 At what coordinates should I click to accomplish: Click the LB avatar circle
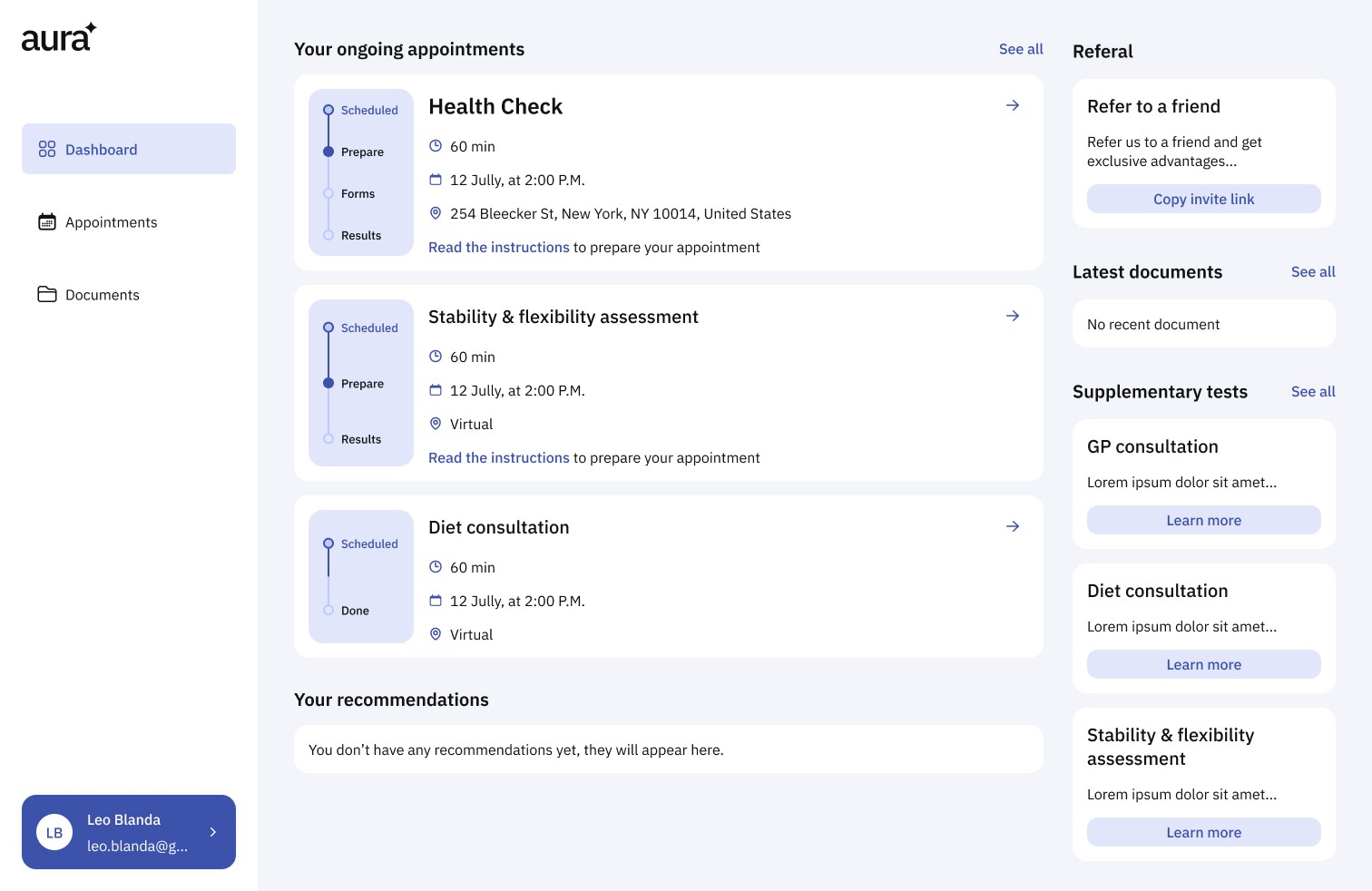pos(54,832)
